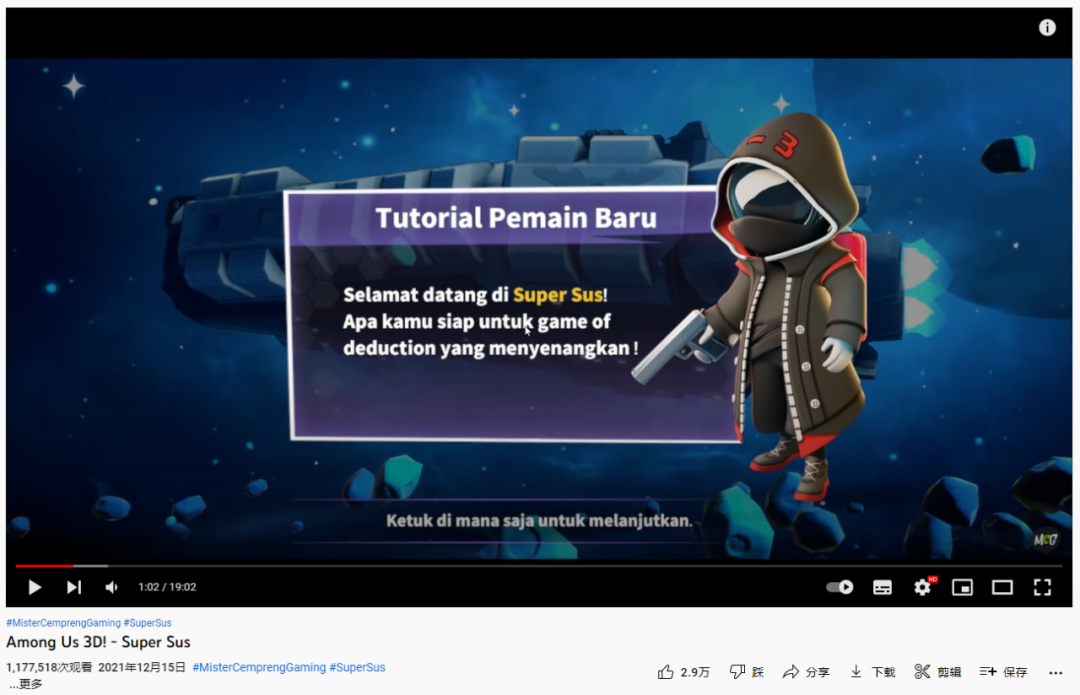Open the #MisterCemprengGaming hashtag above the title
The height and width of the screenshot is (695, 1080).
(x=63, y=623)
